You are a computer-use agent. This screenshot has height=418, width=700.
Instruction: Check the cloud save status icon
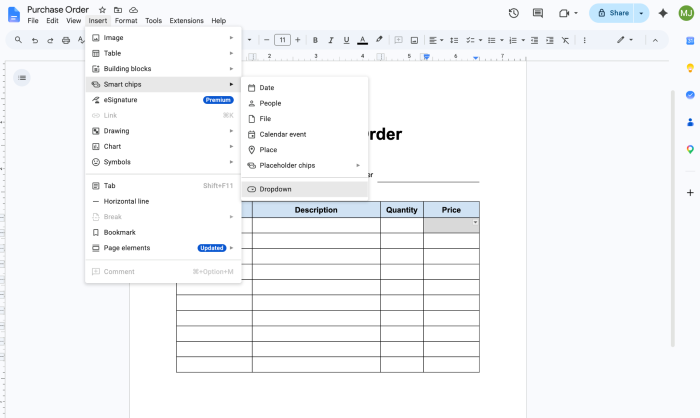click(x=133, y=10)
